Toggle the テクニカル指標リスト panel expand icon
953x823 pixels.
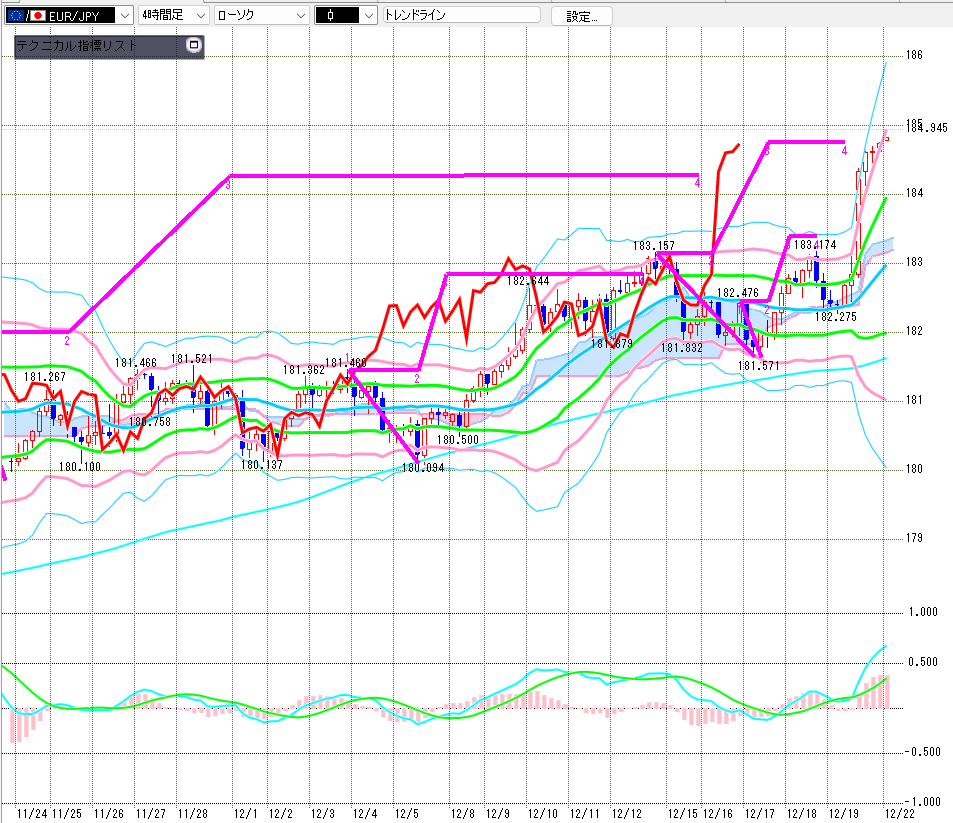click(x=194, y=45)
